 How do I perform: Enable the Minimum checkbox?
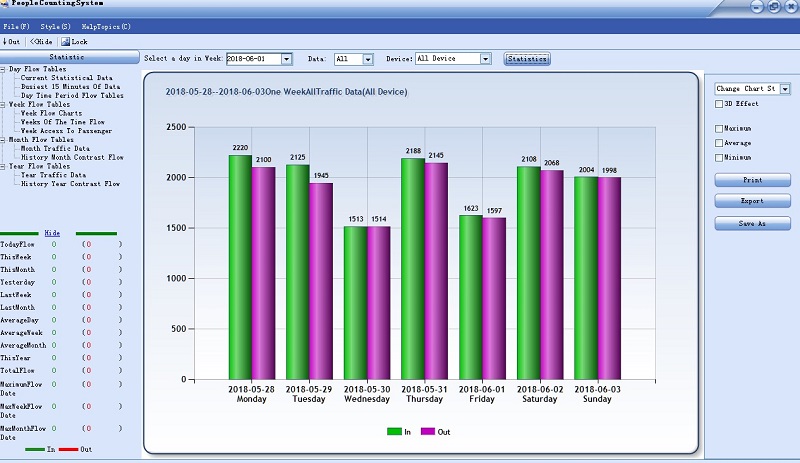[719, 158]
